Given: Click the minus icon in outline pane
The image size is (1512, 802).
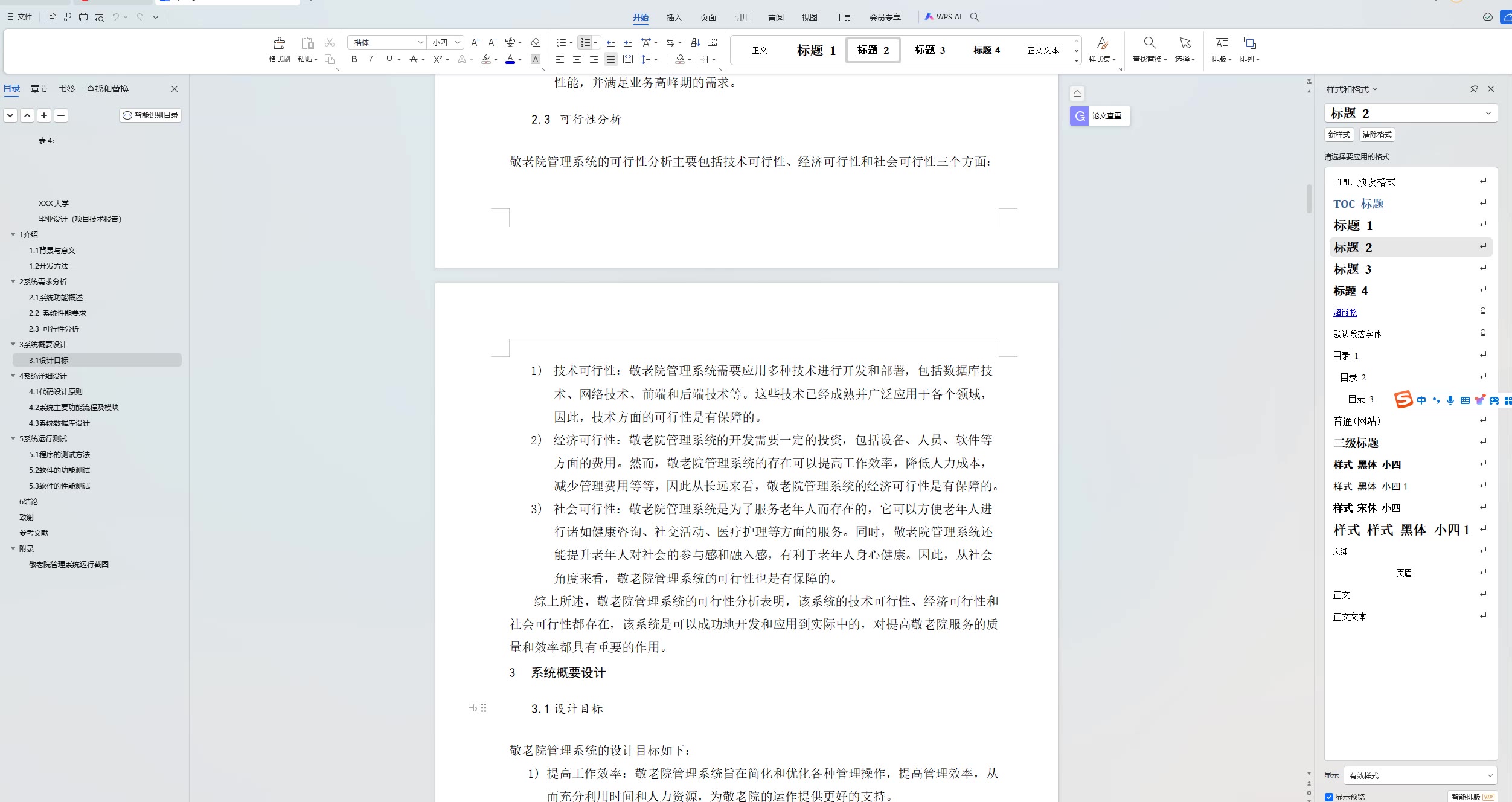Looking at the screenshot, I should point(61,115).
